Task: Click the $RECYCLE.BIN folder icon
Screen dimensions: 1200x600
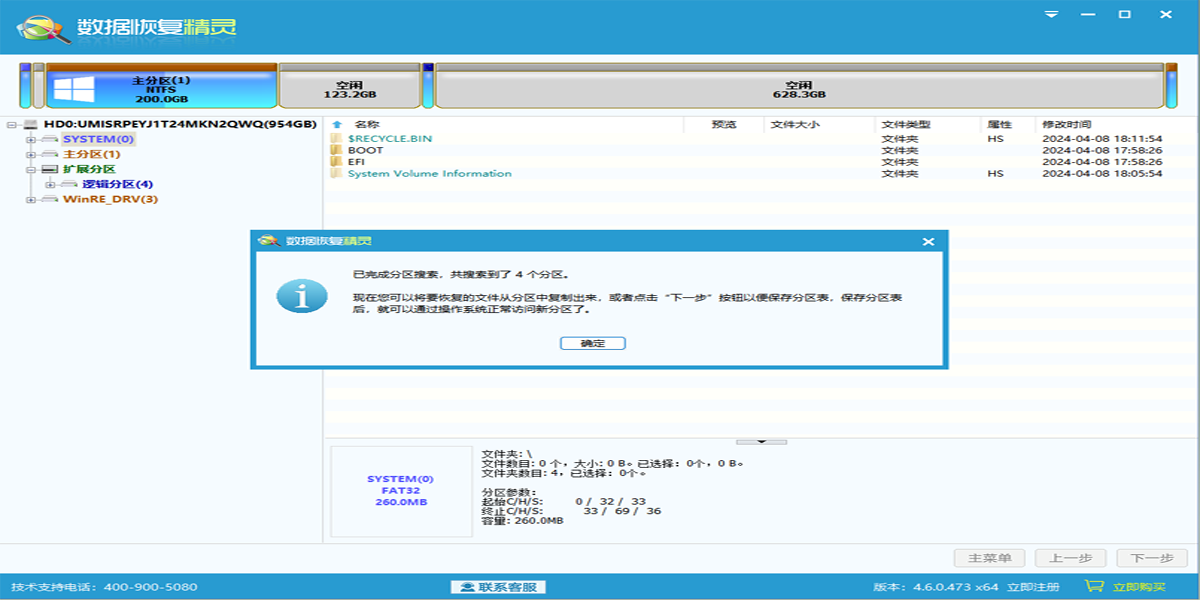Action: [x=336, y=138]
